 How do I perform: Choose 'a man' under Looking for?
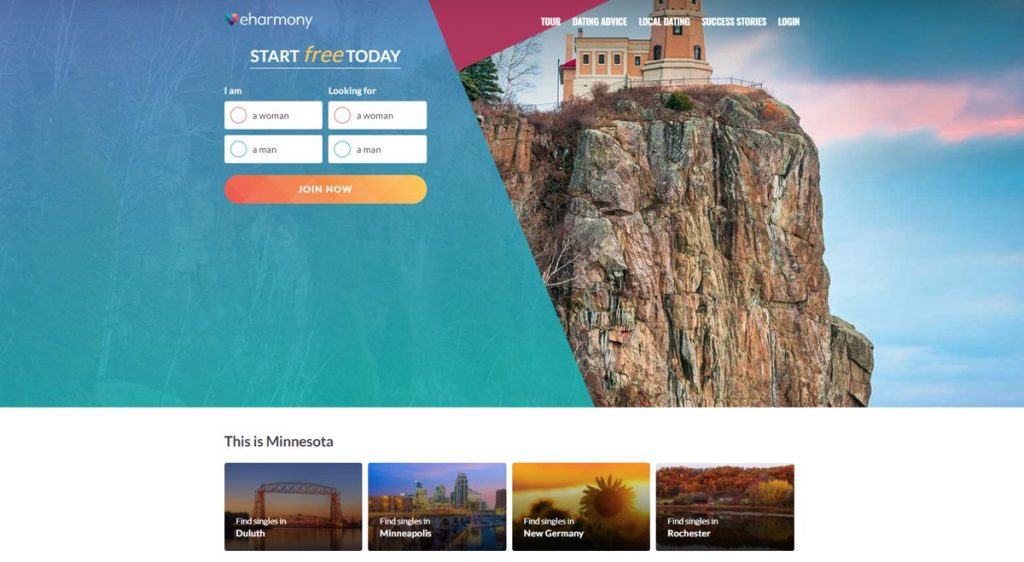[x=377, y=149]
